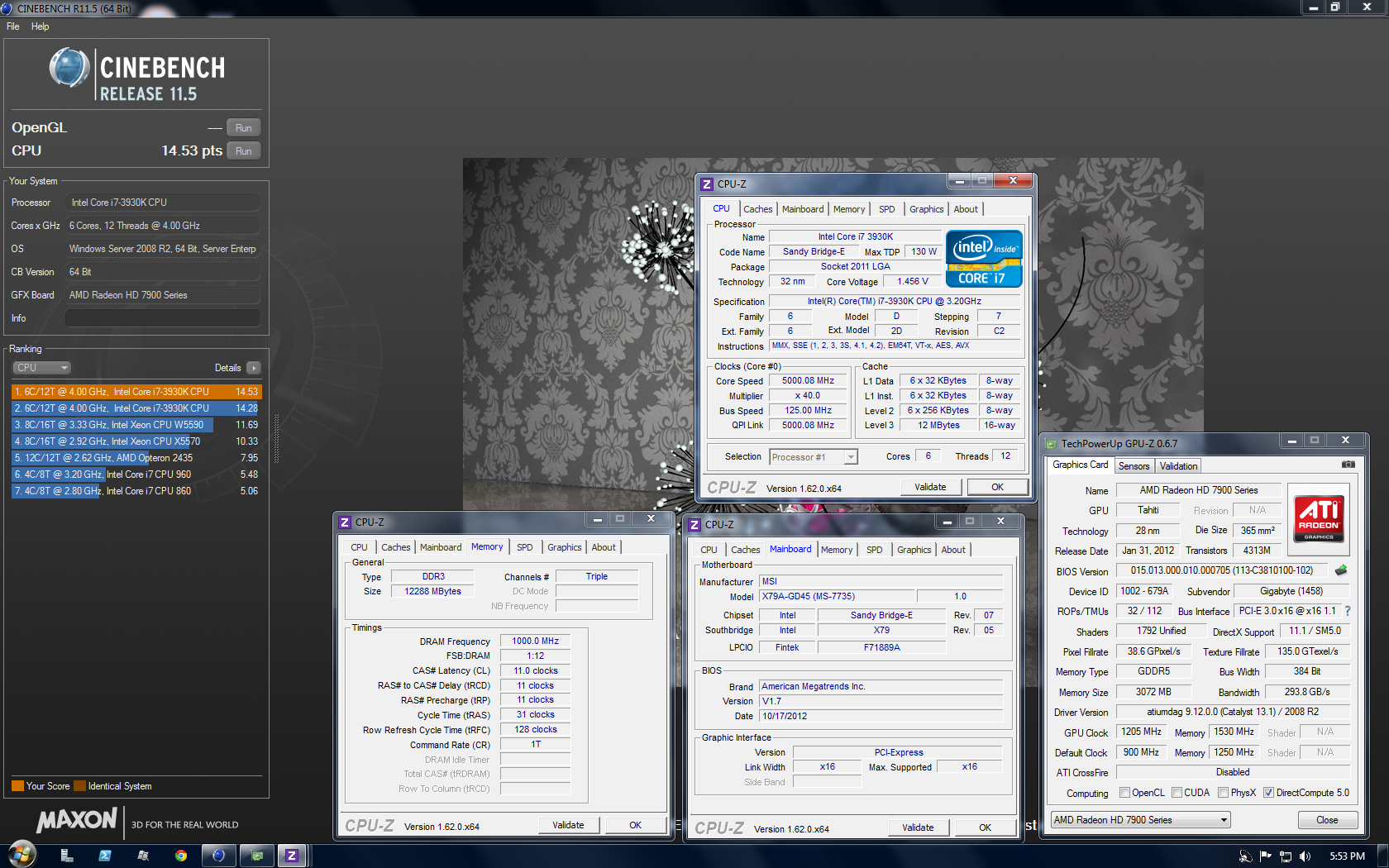Image resolution: width=1389 pixels, height=868 pixels.
Task: Open the GPU-Z graphics card selector dropdown
Action: click(x=1141, y=820)
